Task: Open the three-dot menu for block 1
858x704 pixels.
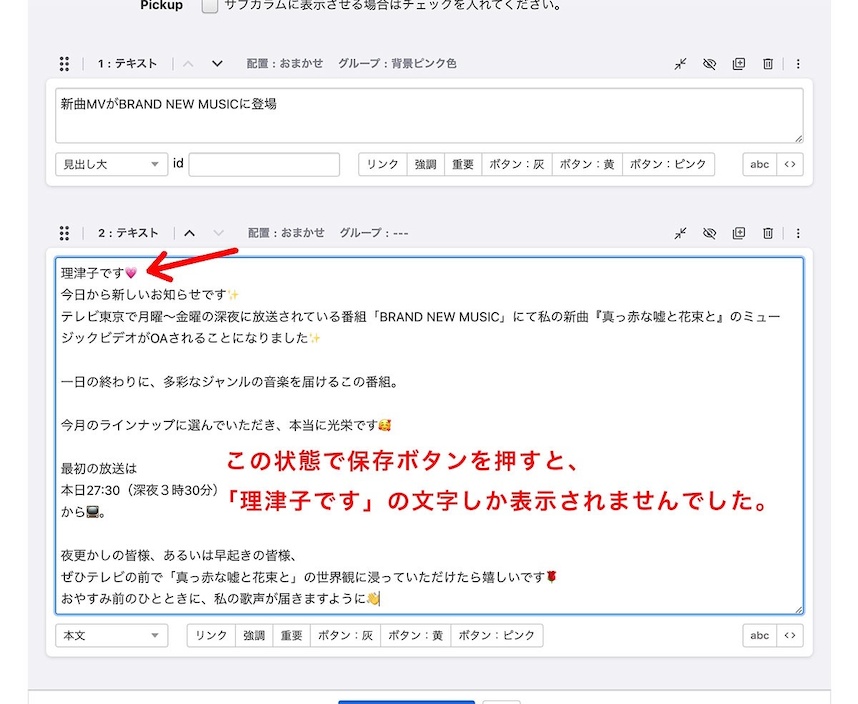Action: (x=798, y=64)
